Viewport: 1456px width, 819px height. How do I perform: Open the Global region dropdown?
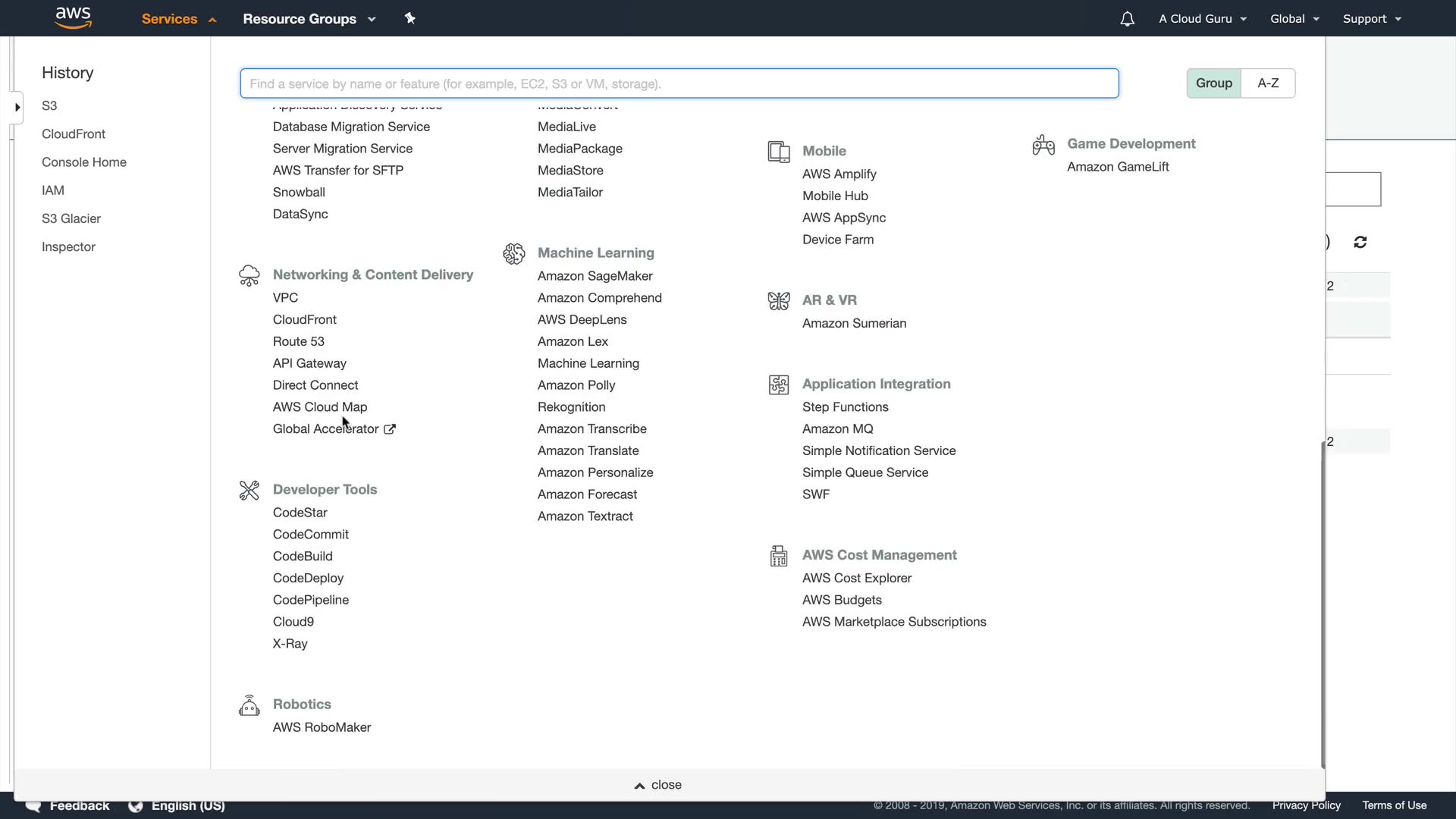pos(1294,19)
